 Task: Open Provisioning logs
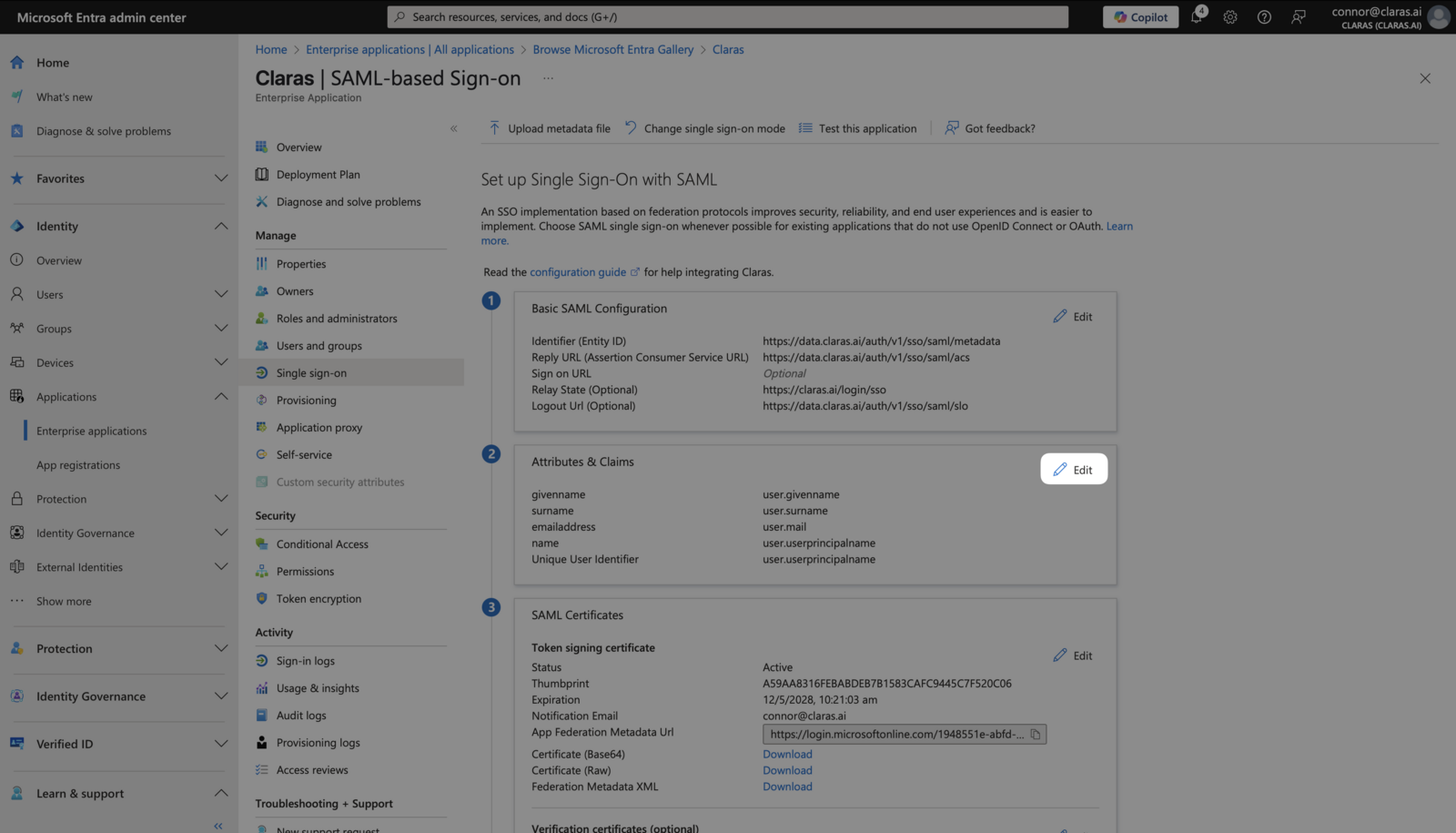click(x=318, y=742)
